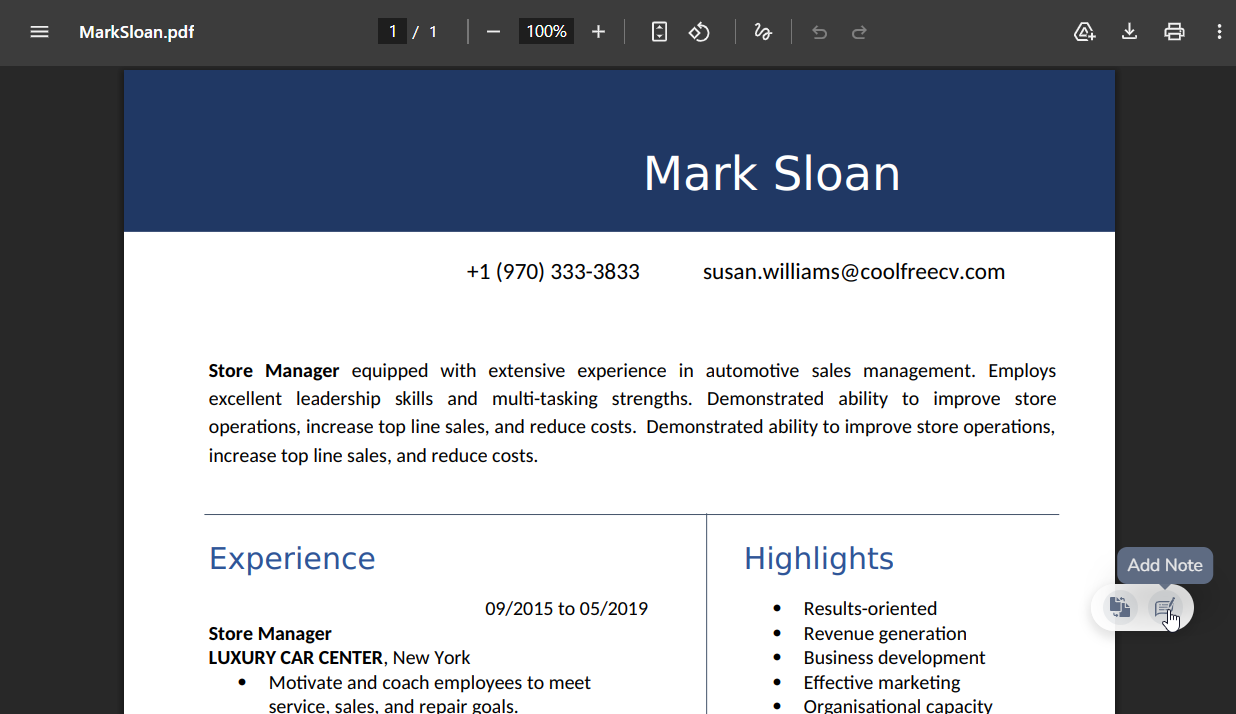
Task: Click the 100% zoom level field
Action: point(546,32)
